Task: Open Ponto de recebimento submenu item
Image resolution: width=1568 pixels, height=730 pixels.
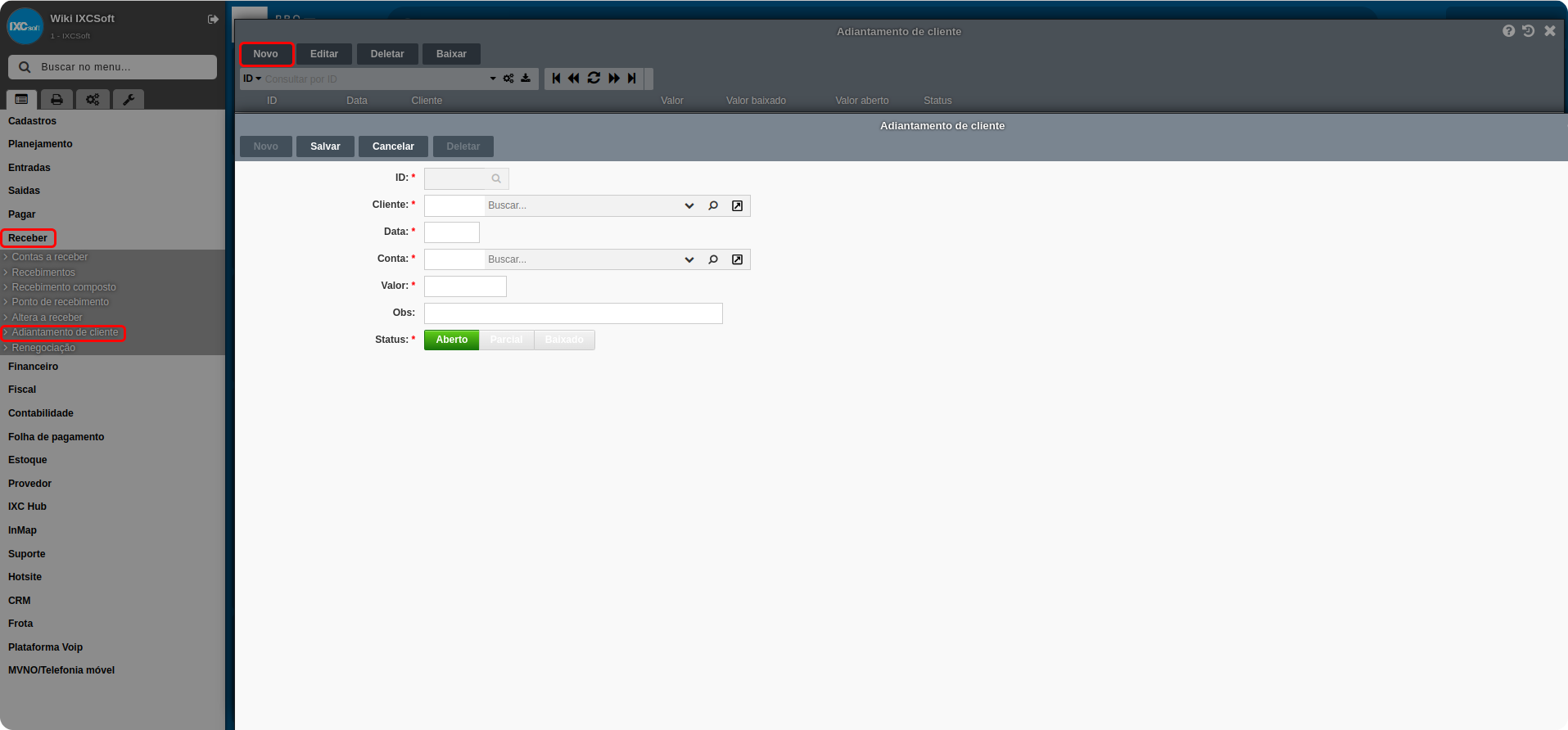Action: tap(61, 302)
